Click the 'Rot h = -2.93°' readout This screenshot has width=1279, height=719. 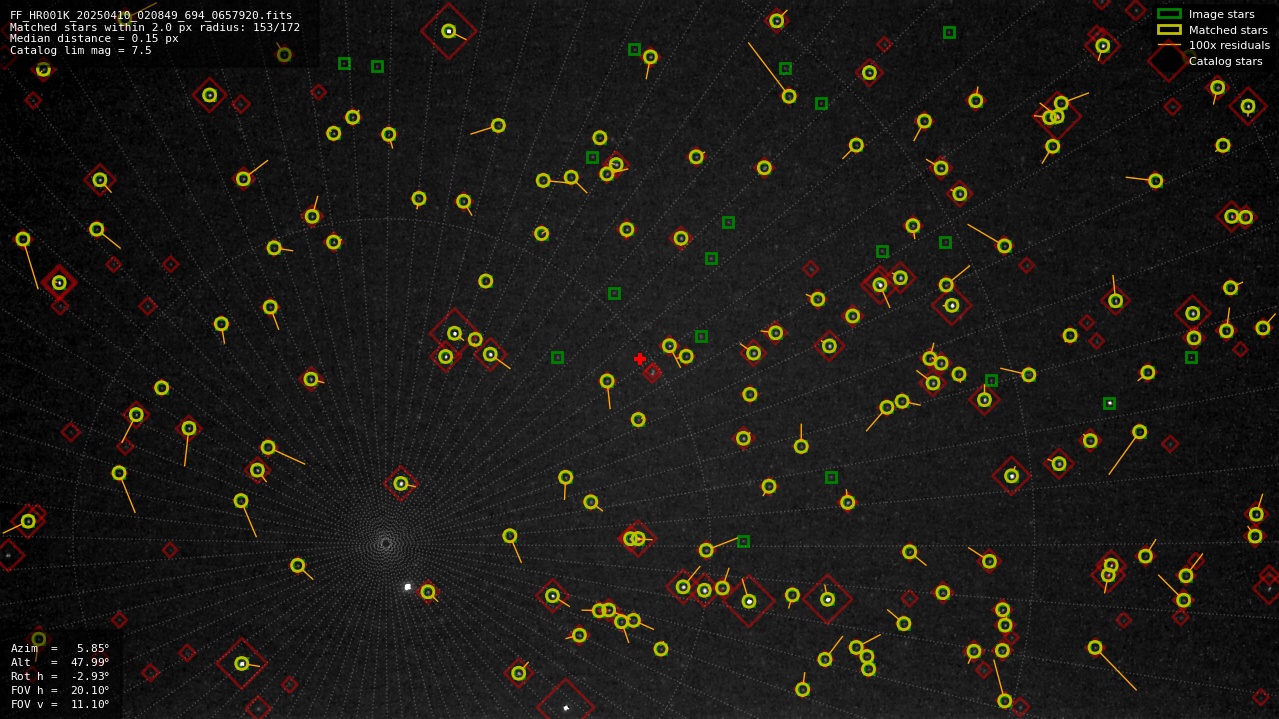point(60,676)
